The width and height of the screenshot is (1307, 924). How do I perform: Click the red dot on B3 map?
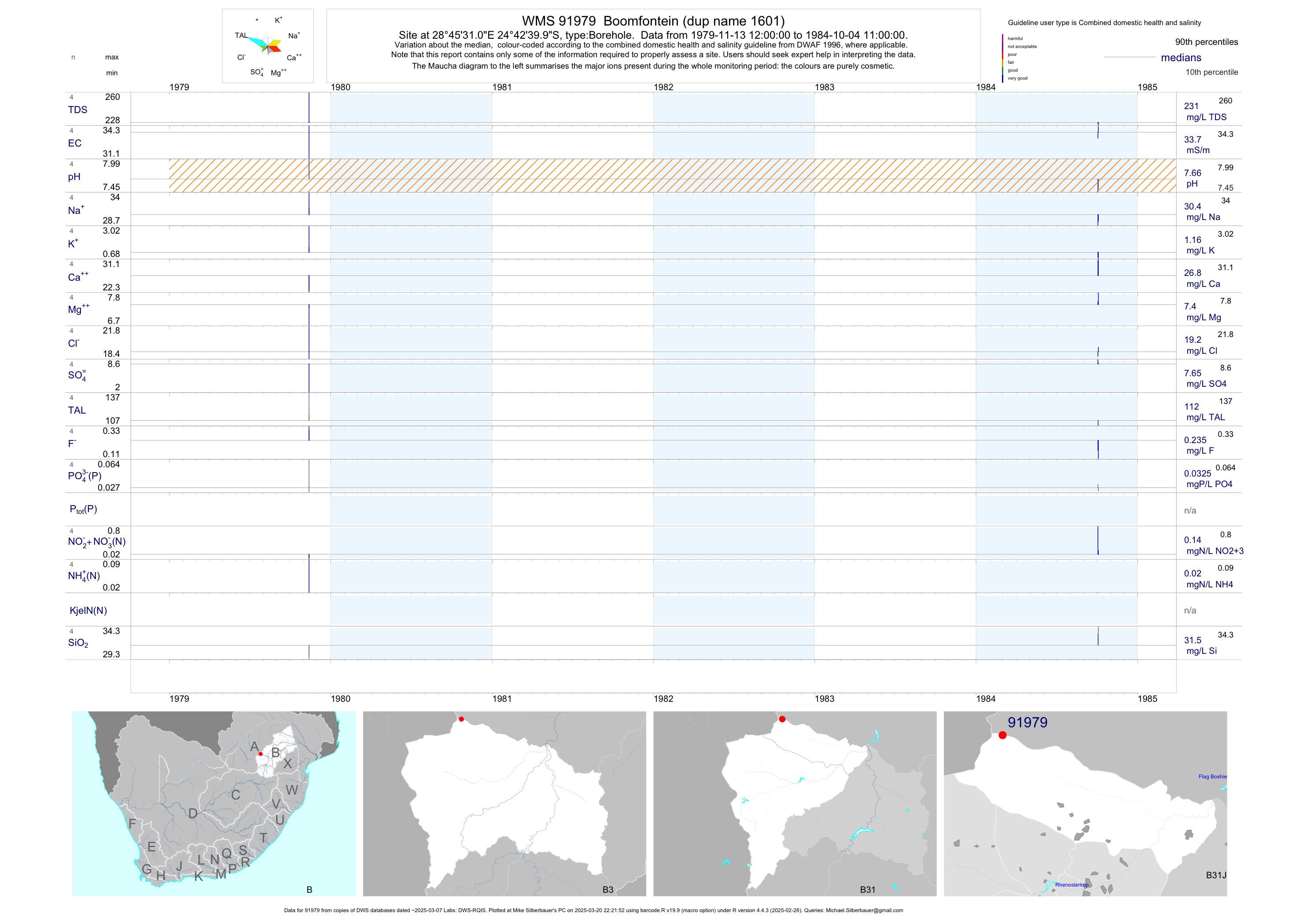pyautogui.click(x=461, y=719)
